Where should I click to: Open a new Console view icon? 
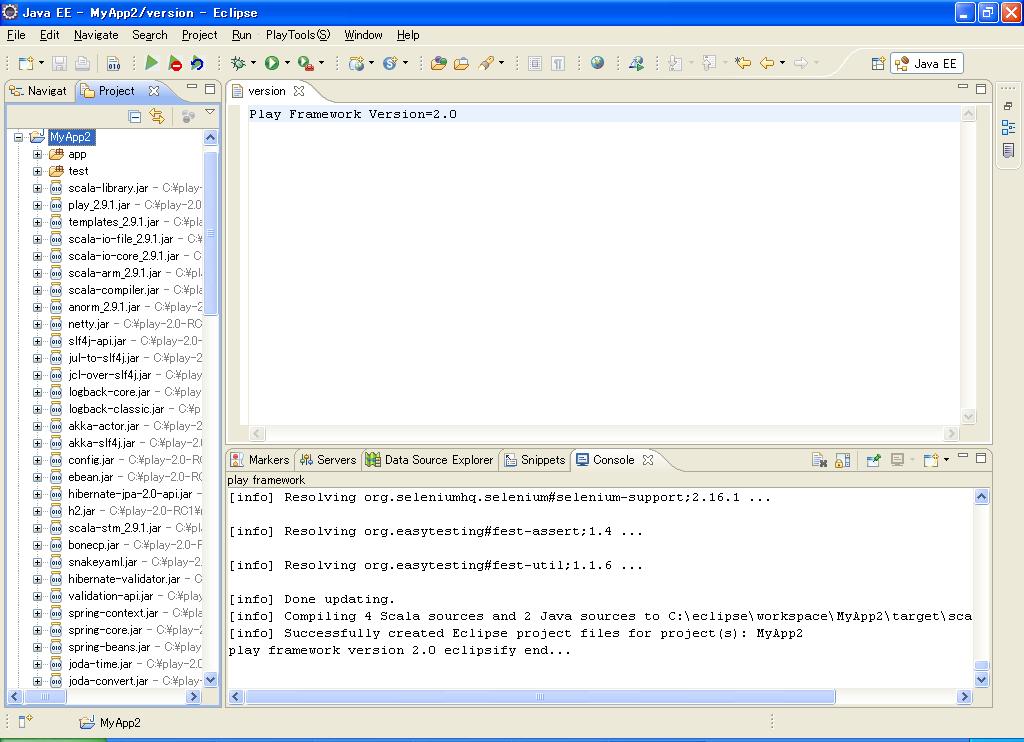click(930, 460)
